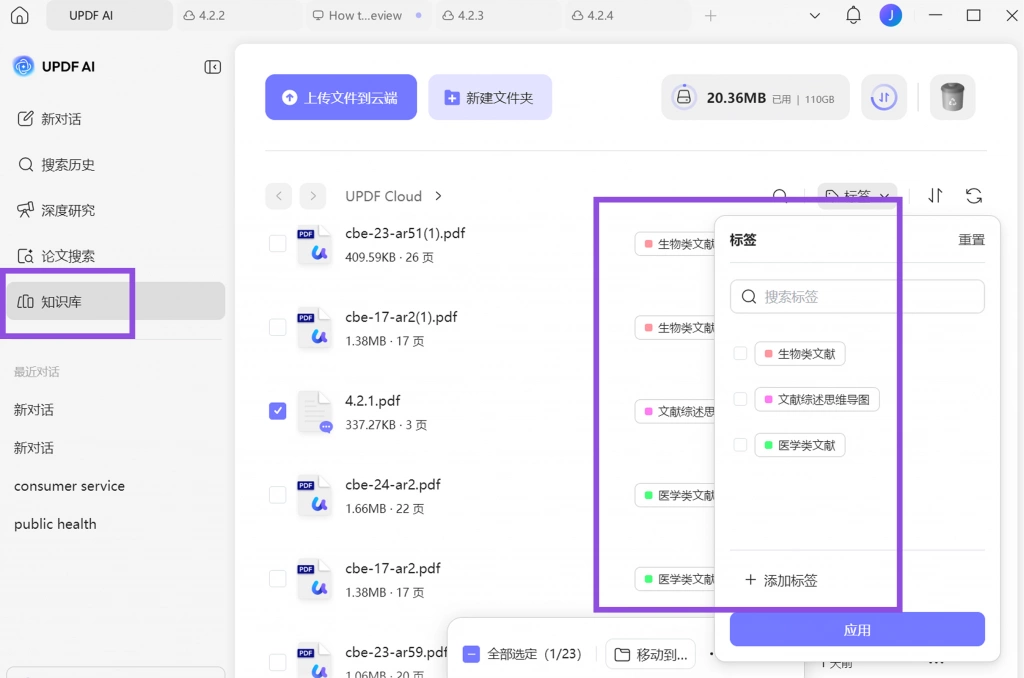
Task: Click the pink 文献综述思维导图 tag chip
Action: tap(816, 400)
